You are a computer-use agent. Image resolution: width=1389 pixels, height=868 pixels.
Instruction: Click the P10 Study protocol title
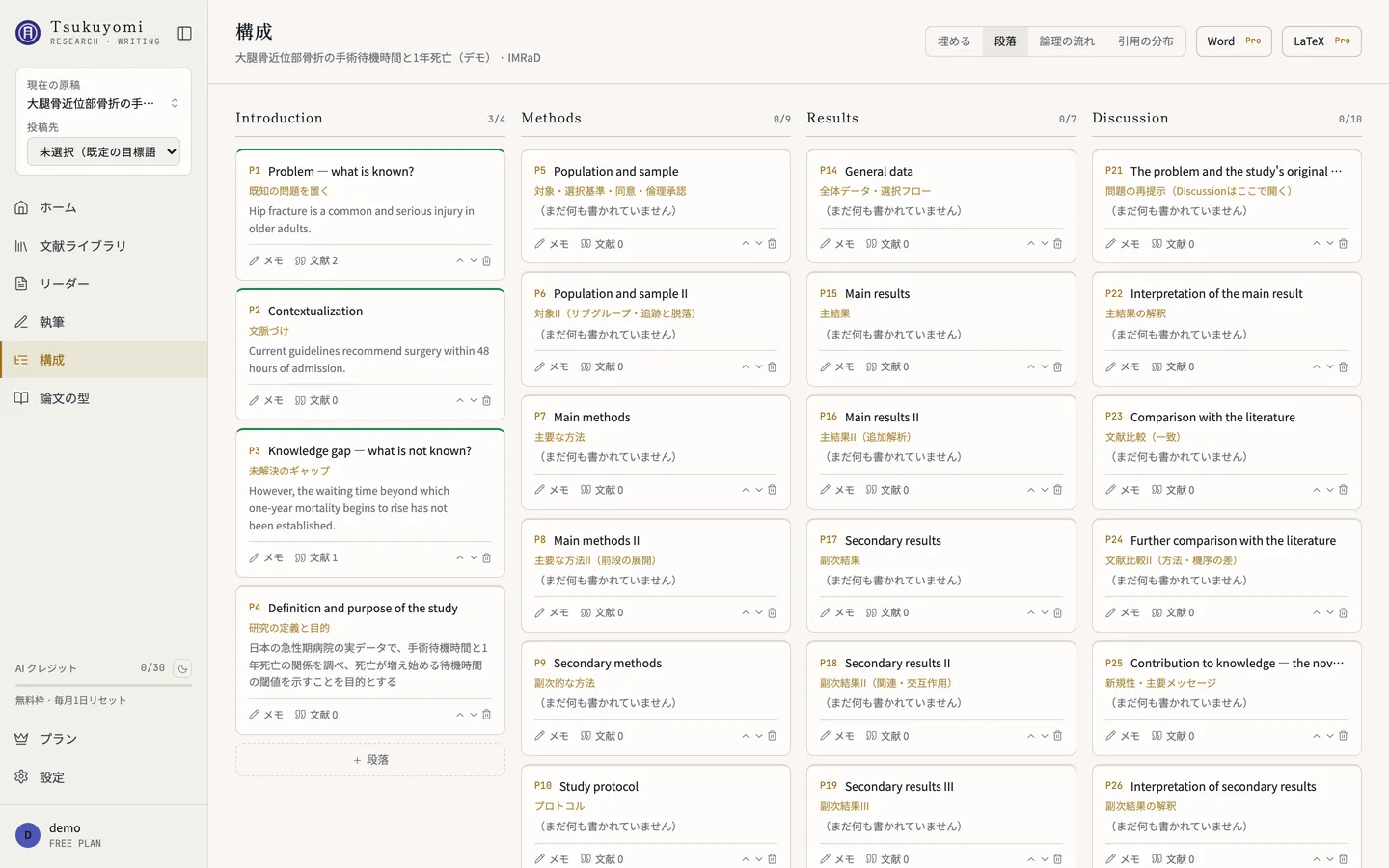coord(598,787)
